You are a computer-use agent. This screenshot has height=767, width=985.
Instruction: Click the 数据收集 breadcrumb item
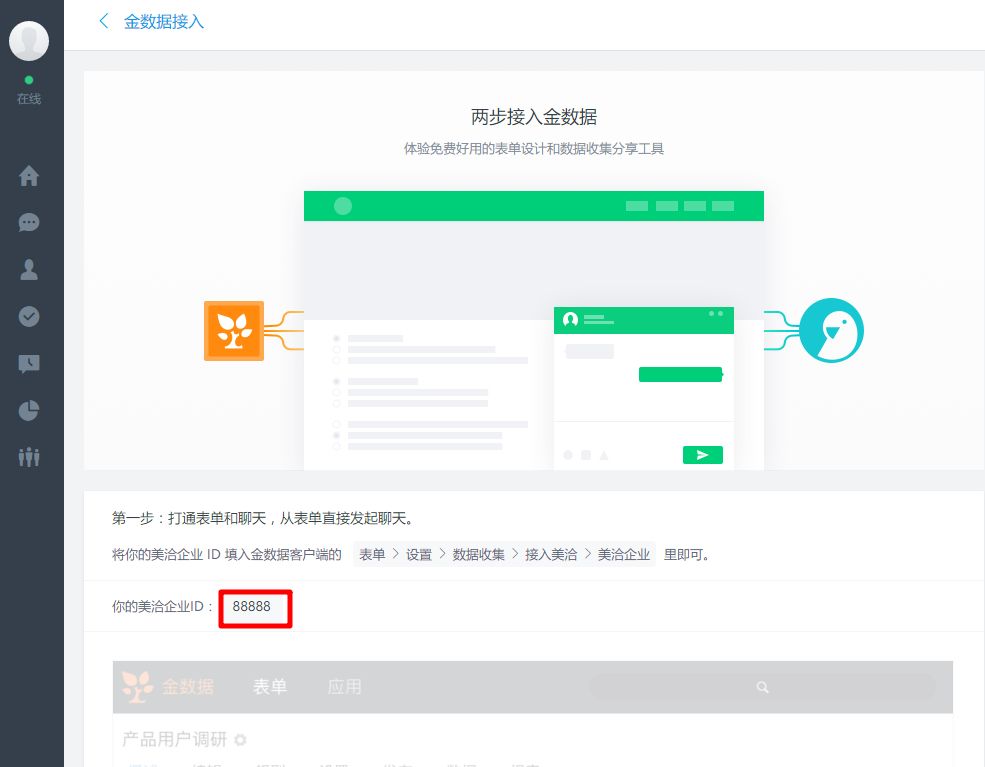[x=479, y=555]
